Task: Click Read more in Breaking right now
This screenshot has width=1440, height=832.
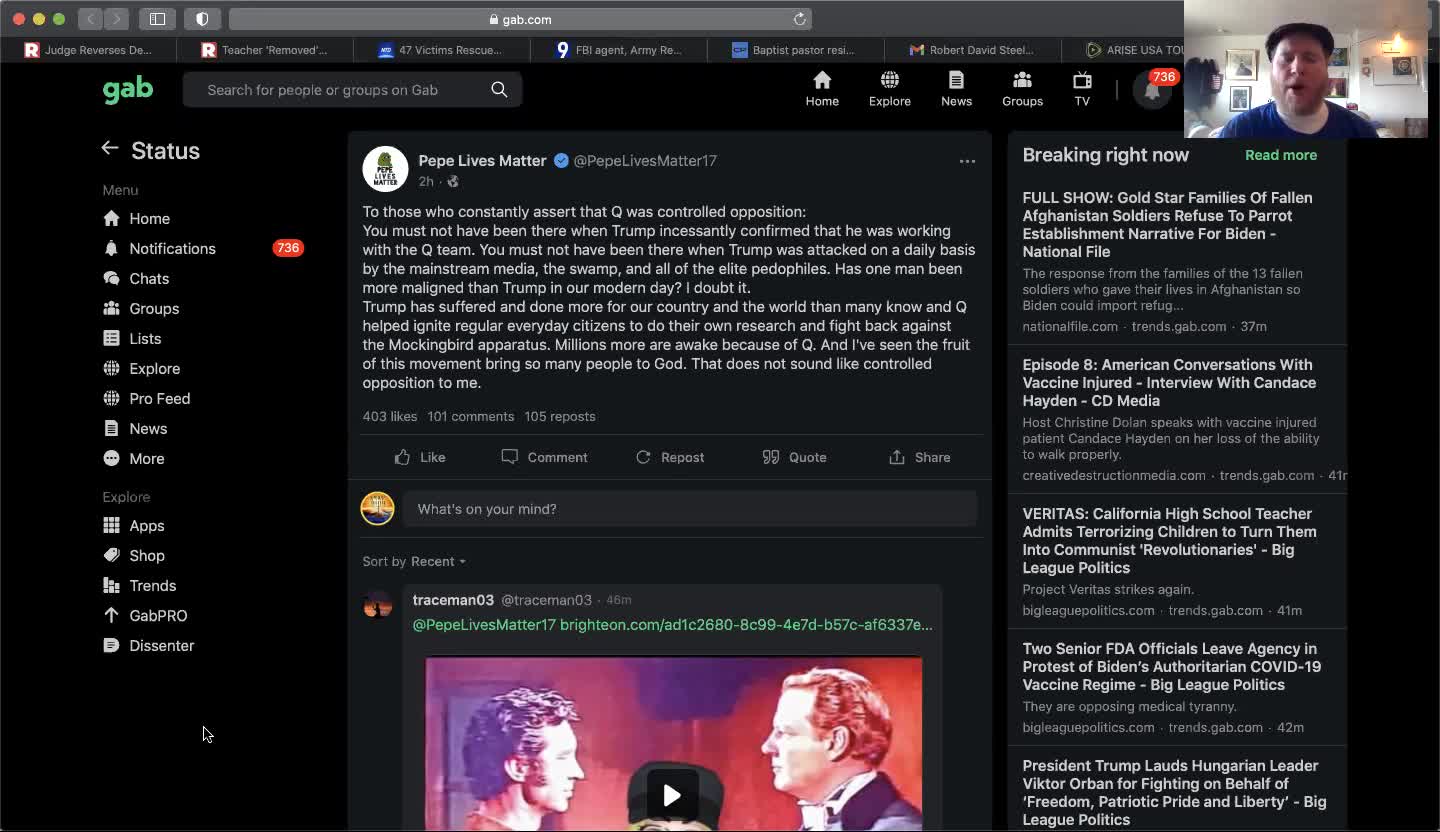Action: click(1281, 155)
